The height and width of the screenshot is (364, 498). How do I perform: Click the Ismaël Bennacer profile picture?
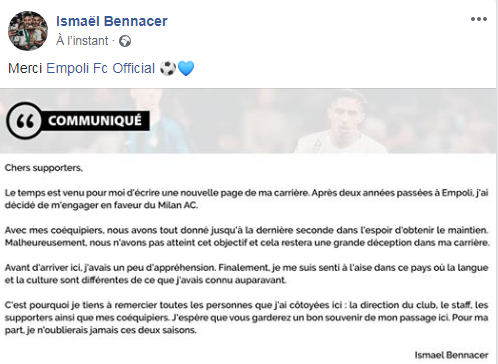(x=28, y=31)
